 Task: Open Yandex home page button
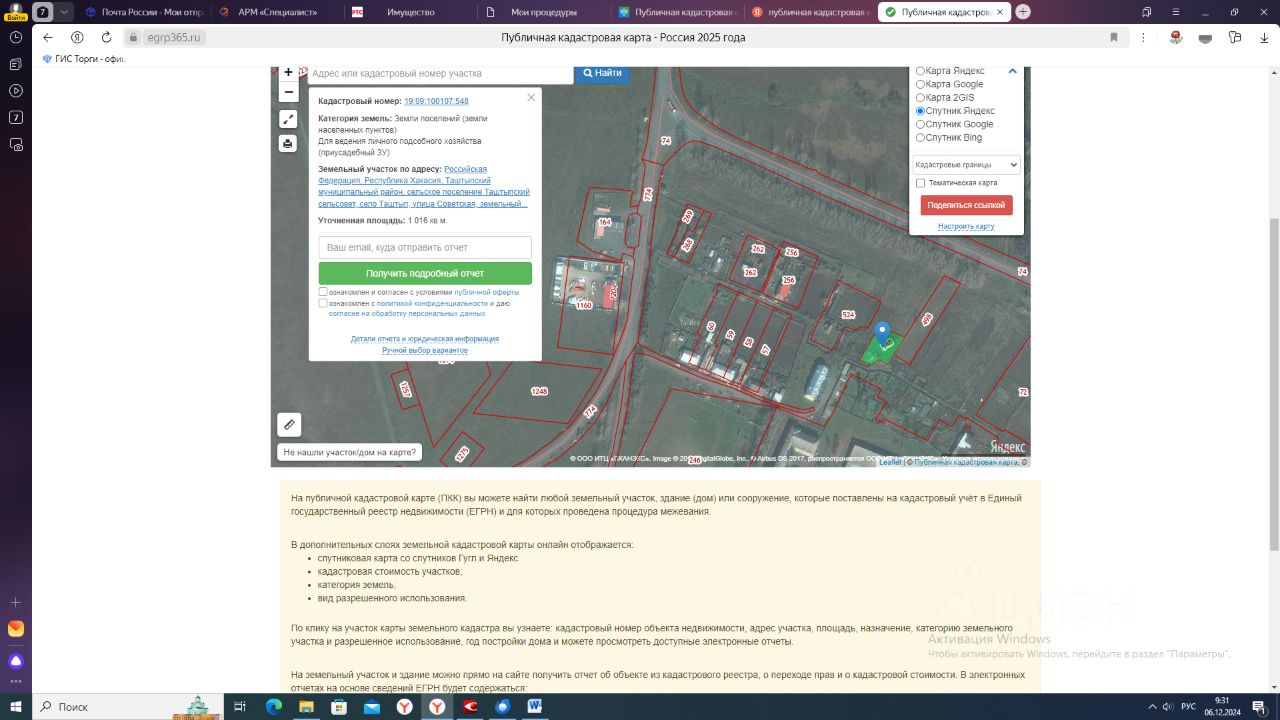tap(77, 37)
